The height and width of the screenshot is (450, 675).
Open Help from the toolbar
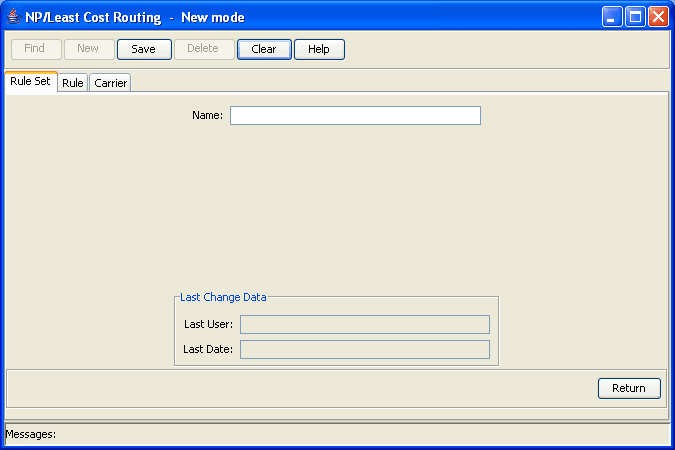(319, 49)
